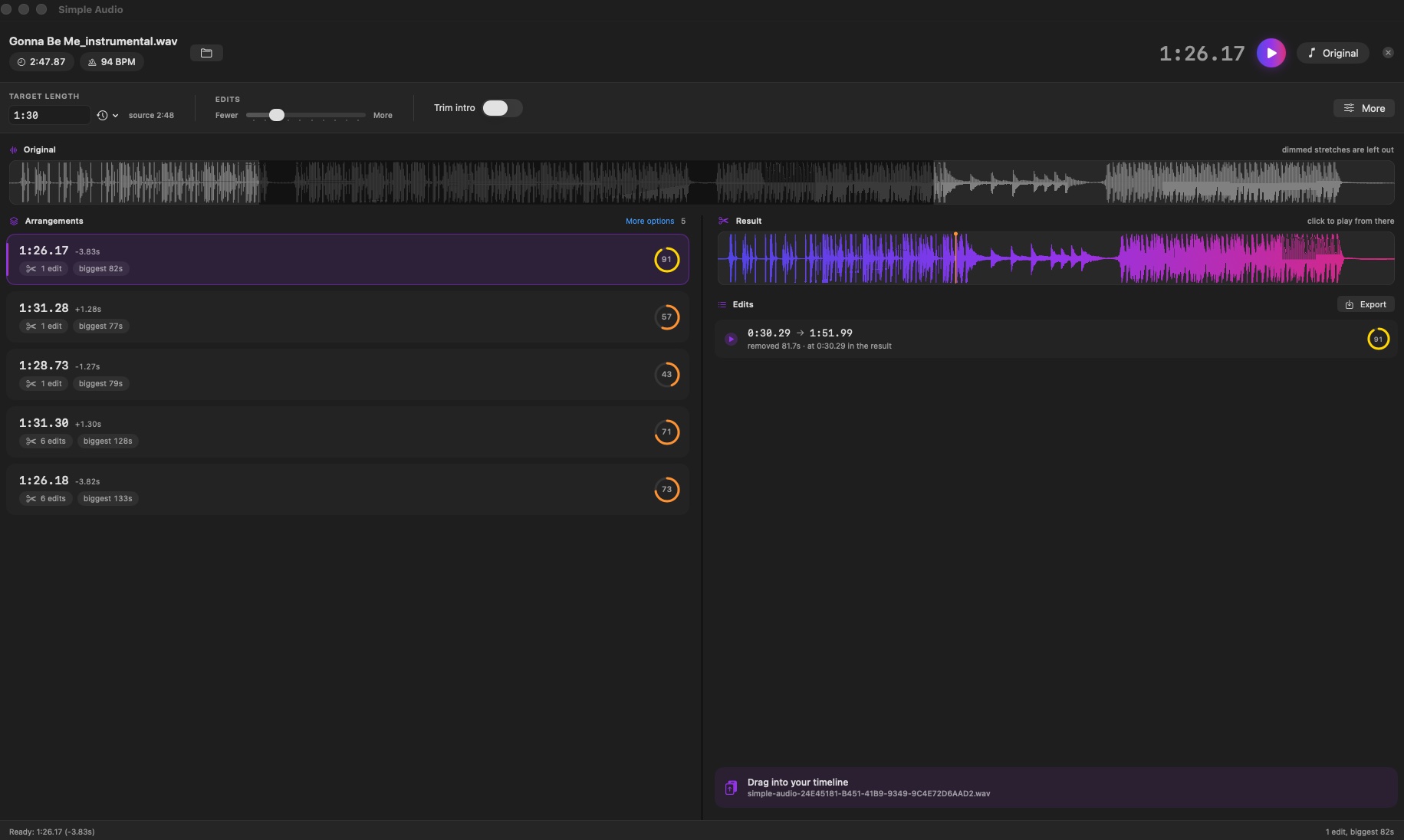Click the '1 edit, biggest 82s' status text

1359,832
